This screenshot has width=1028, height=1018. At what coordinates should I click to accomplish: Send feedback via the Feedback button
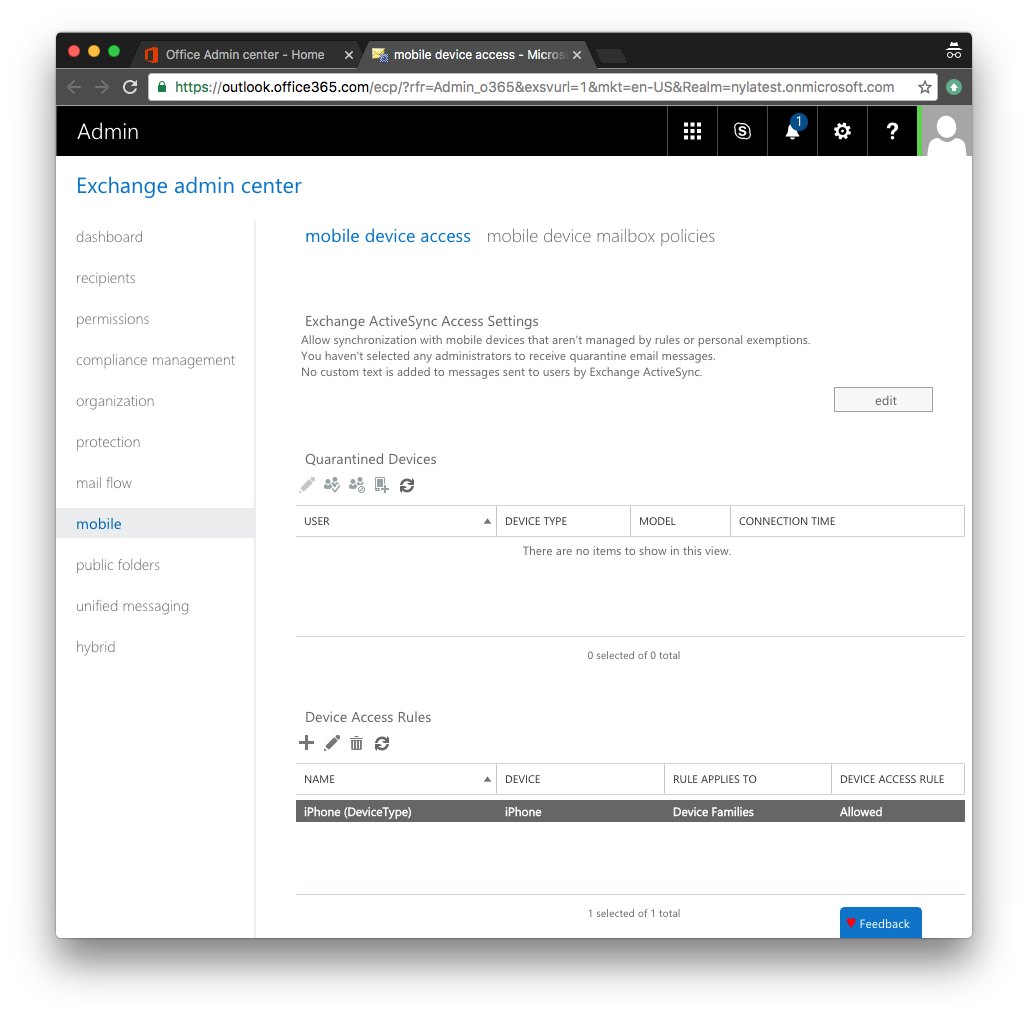(880, 922)
